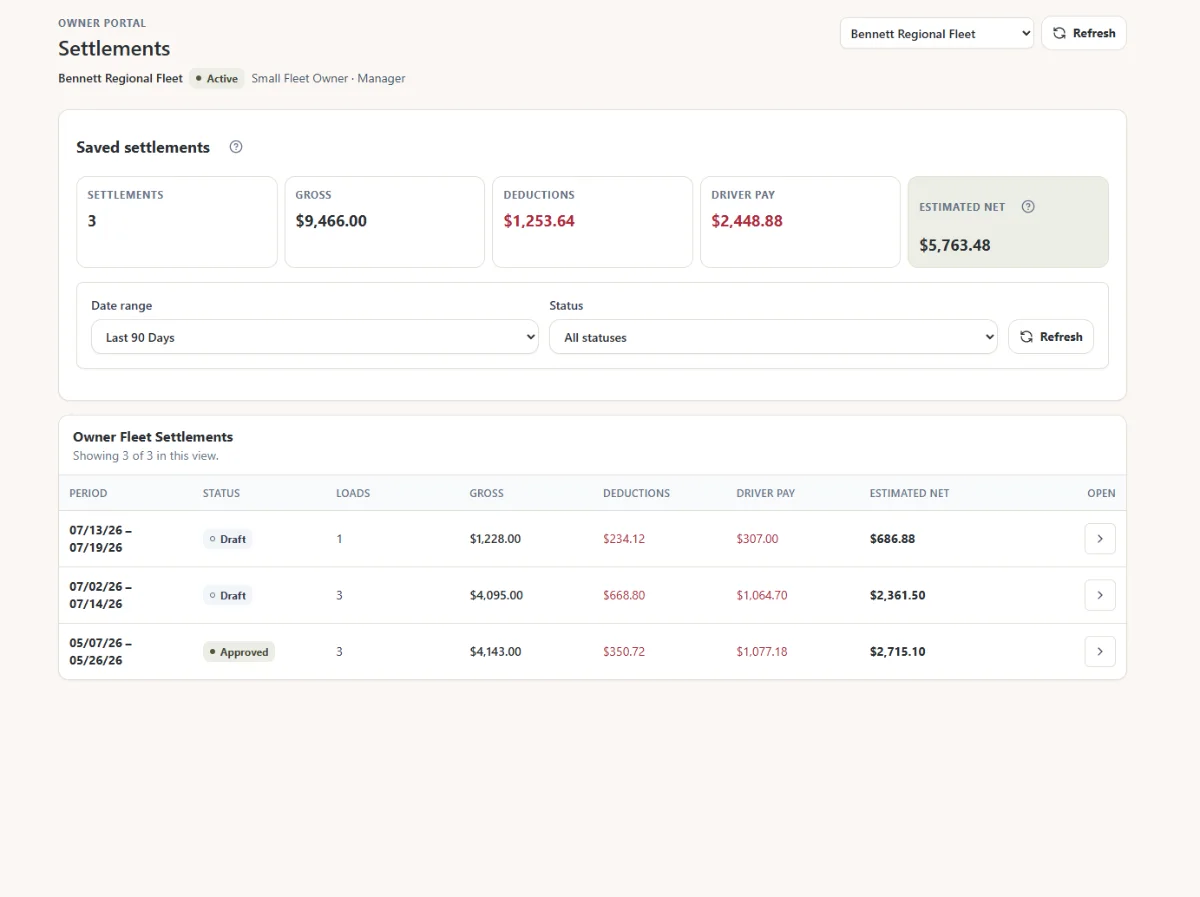Click the driver pay value $1,064.70
The width and height of the screenshot is (1200, 897).
[x=762, y=595]
